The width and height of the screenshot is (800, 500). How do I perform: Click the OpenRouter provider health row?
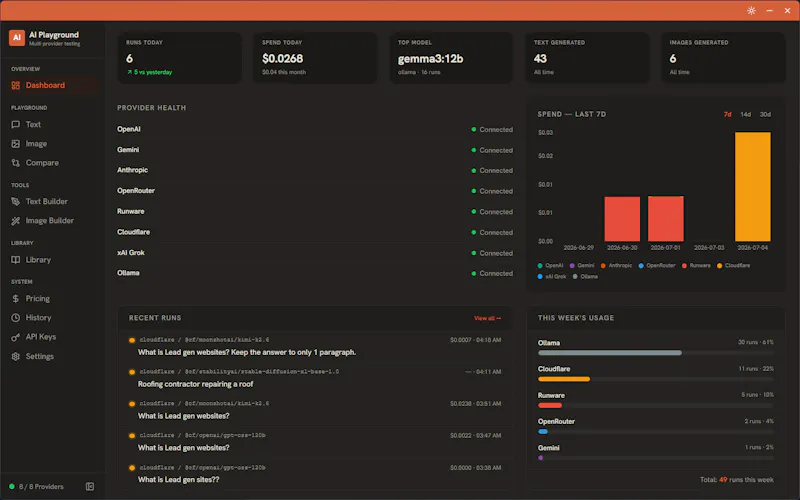[315, 191]
